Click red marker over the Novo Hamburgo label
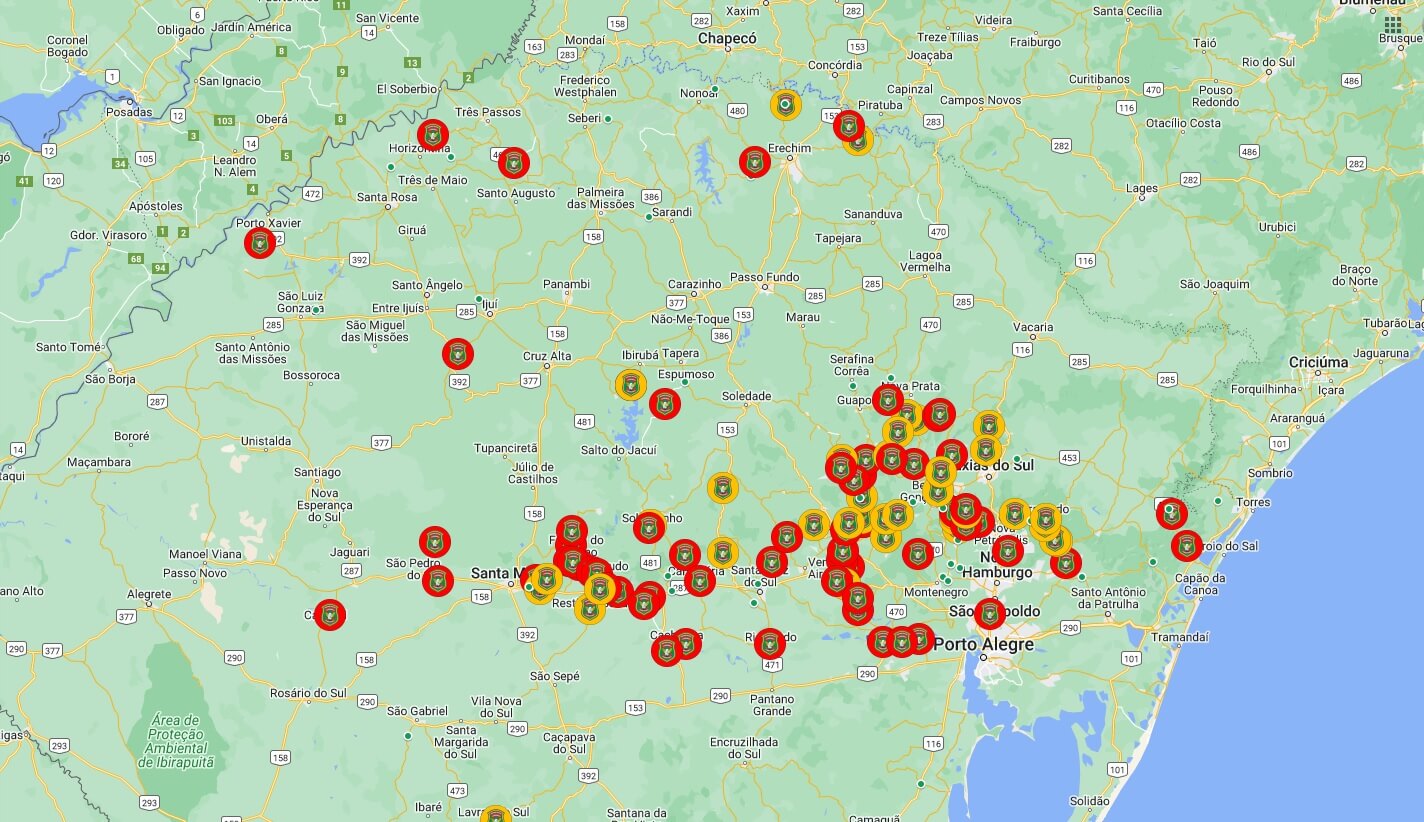 tap(1007, 551)
